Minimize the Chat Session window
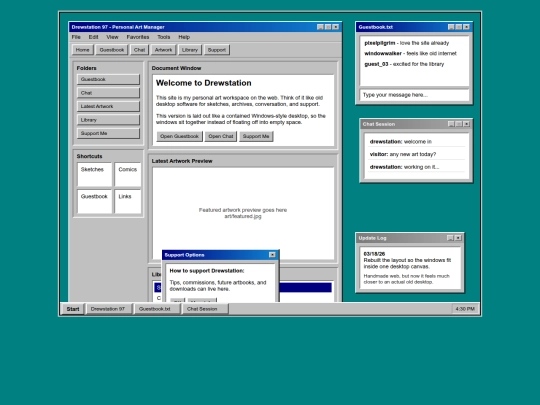The width and height of the screenshot is (540, 405). (451, 124)
